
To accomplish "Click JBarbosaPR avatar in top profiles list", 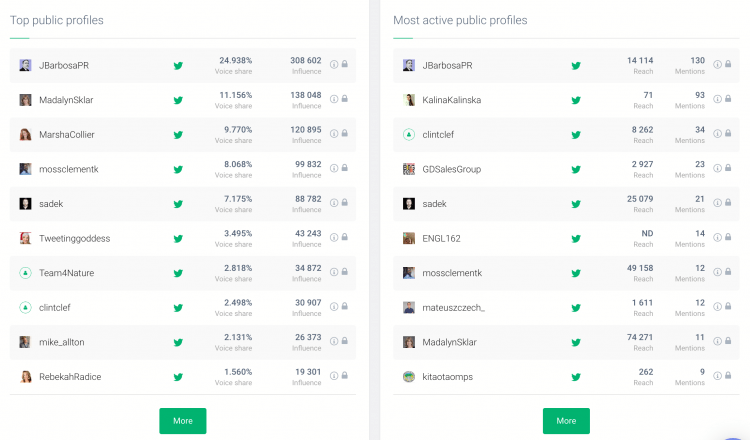I will pos(25,66).
